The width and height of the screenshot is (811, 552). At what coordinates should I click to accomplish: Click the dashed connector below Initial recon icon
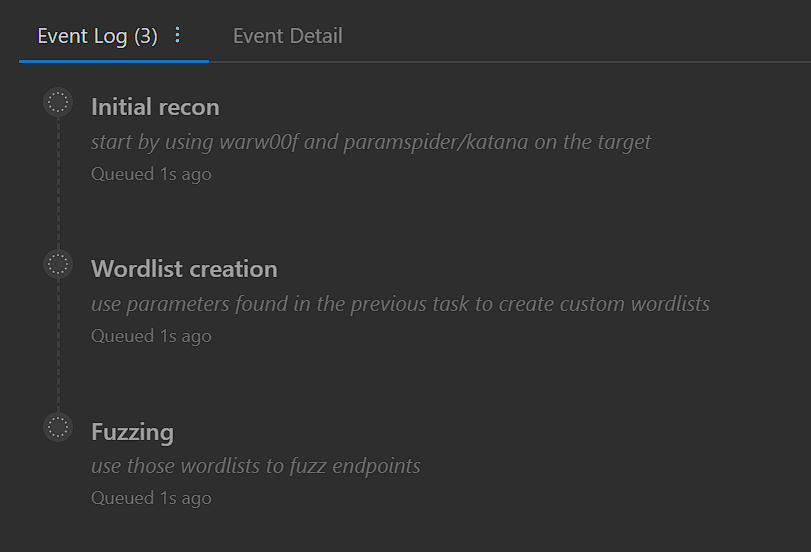[58, 180]
